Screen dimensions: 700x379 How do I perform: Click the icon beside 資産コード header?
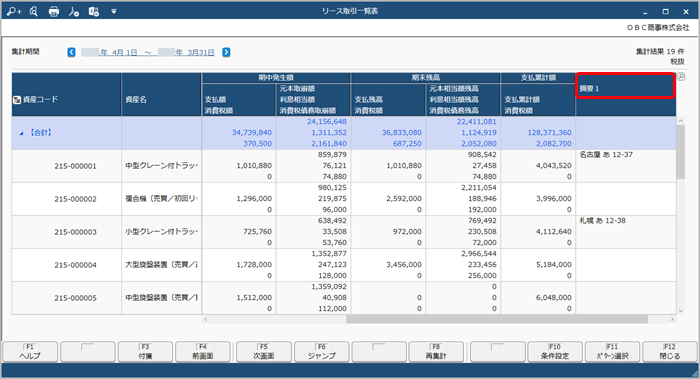coord(17,100)
